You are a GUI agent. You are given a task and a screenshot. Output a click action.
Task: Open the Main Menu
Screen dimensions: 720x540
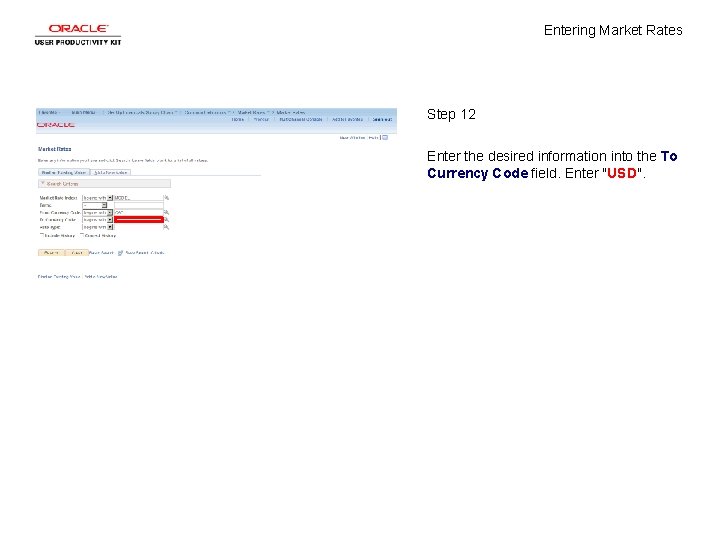pos(84,112)
